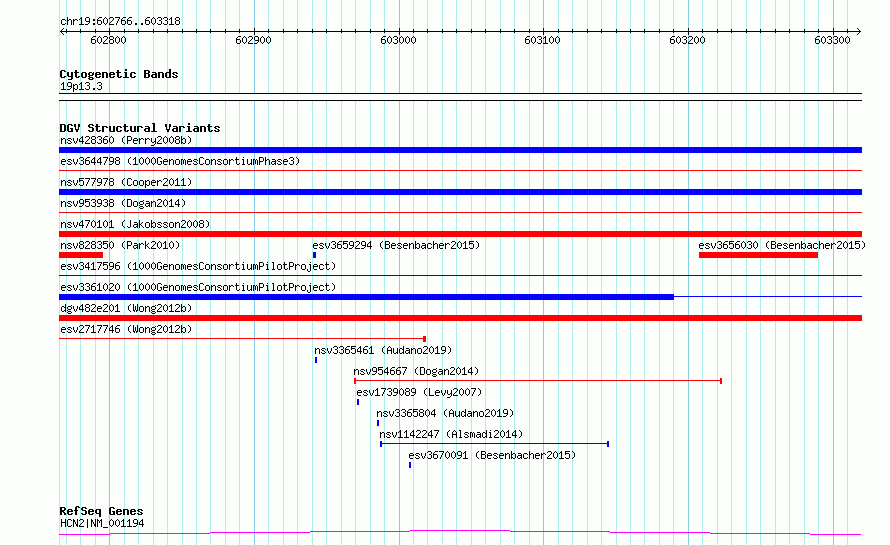Click variant label esv3670091 (Besenbacher2015)

492,455
